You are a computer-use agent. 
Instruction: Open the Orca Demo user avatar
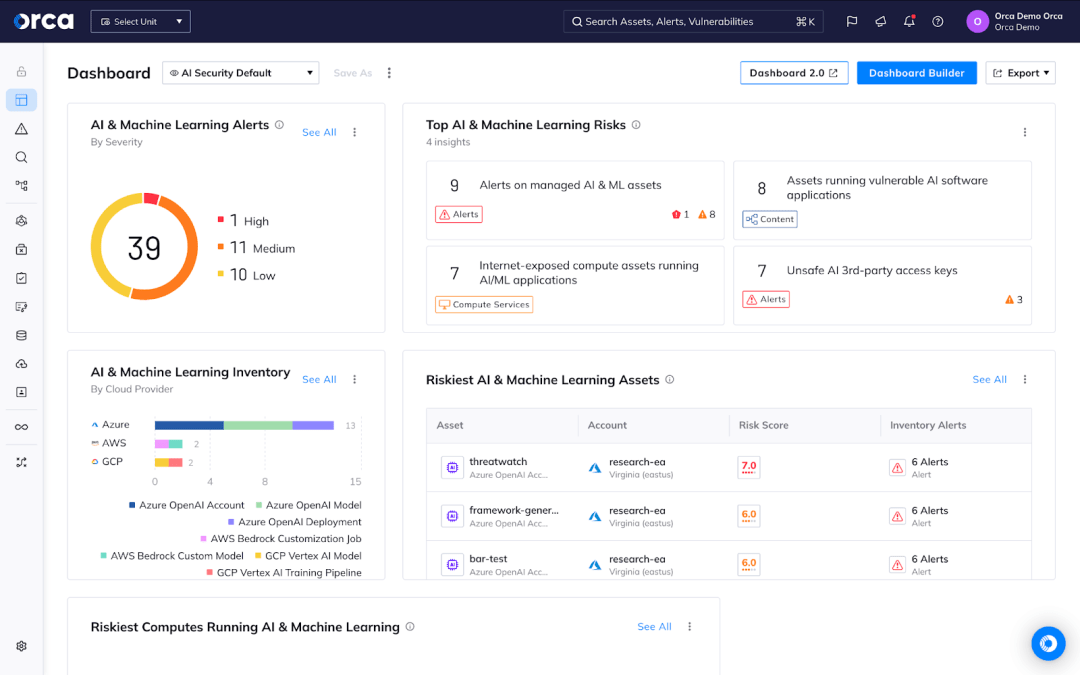coord(977,21)
